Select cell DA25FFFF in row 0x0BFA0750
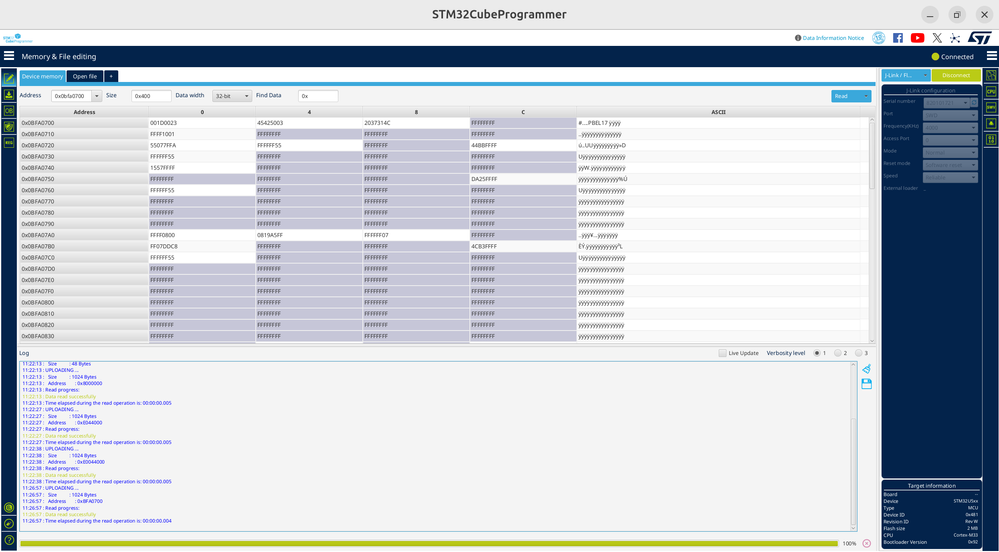The height and width of the screenshot is (552, 999). [523, 179]
